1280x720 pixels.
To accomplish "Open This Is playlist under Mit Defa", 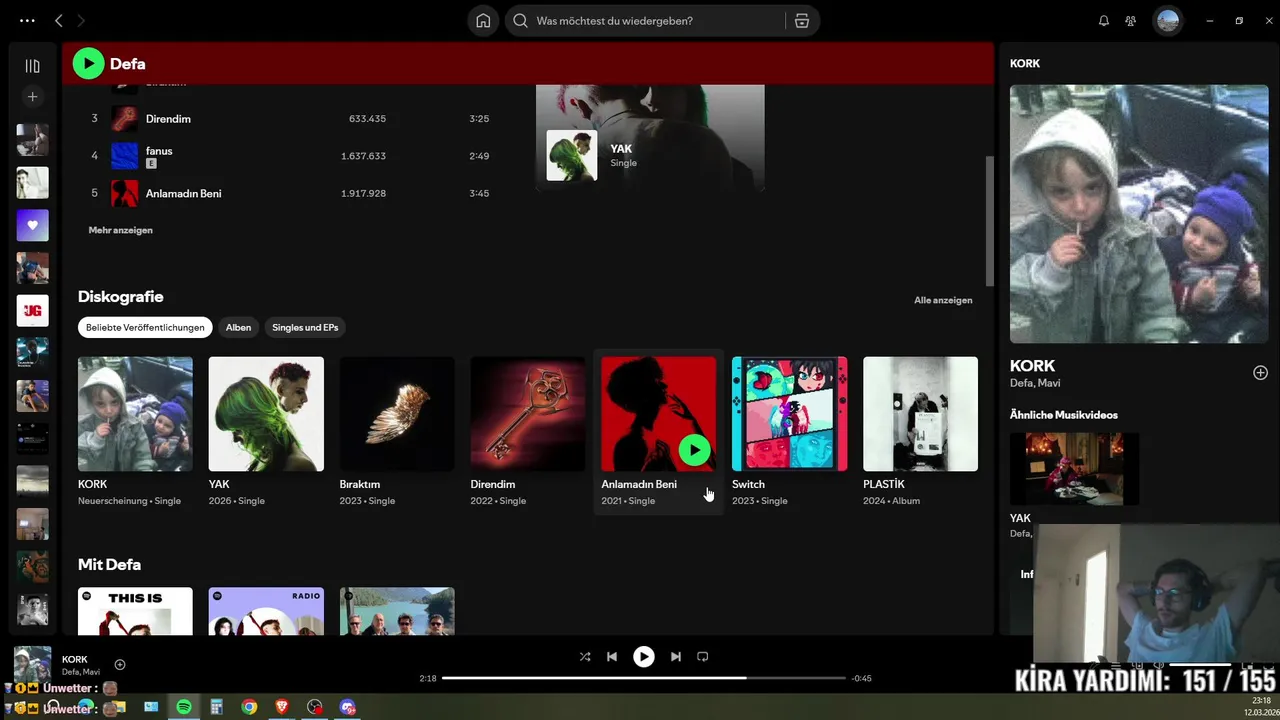I will [135, 611].
